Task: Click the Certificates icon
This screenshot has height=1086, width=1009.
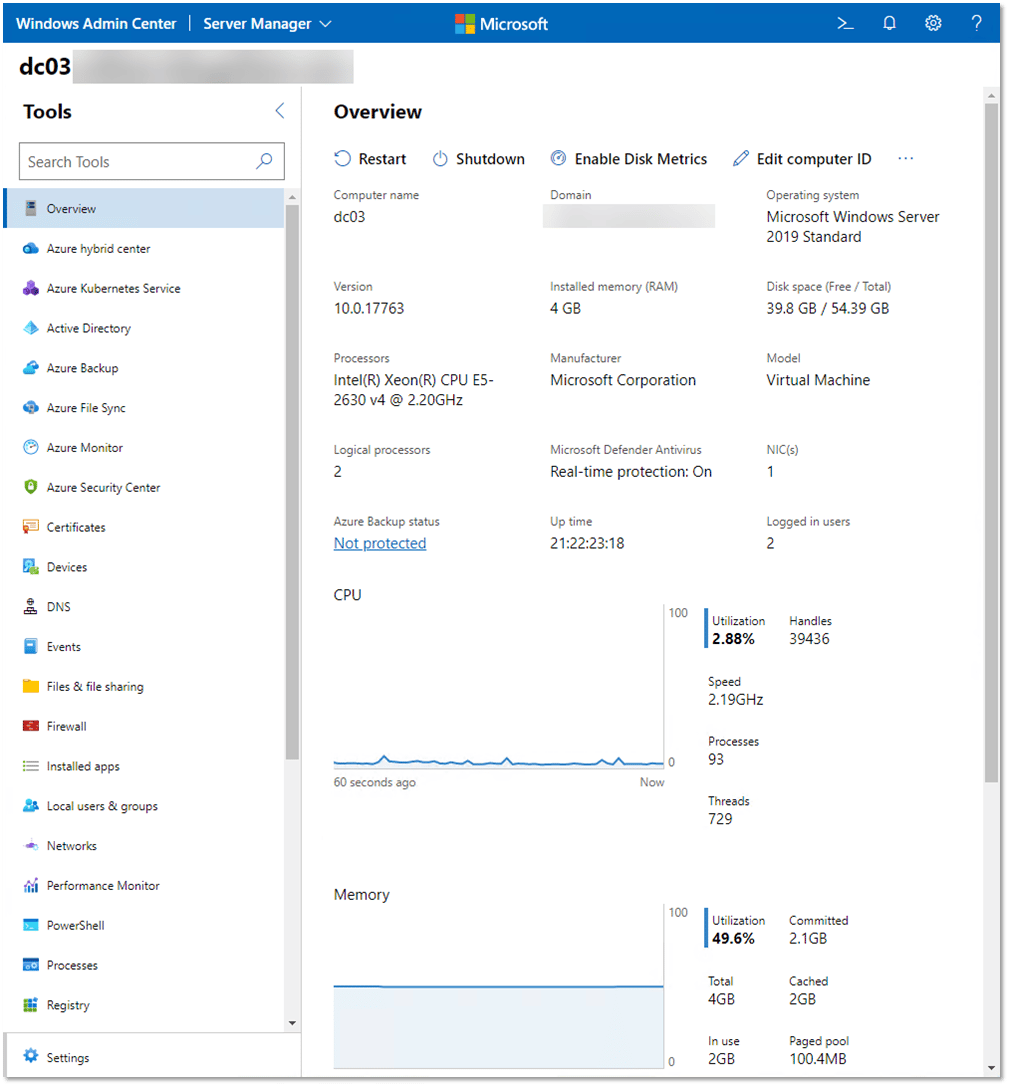Action: 30,527
